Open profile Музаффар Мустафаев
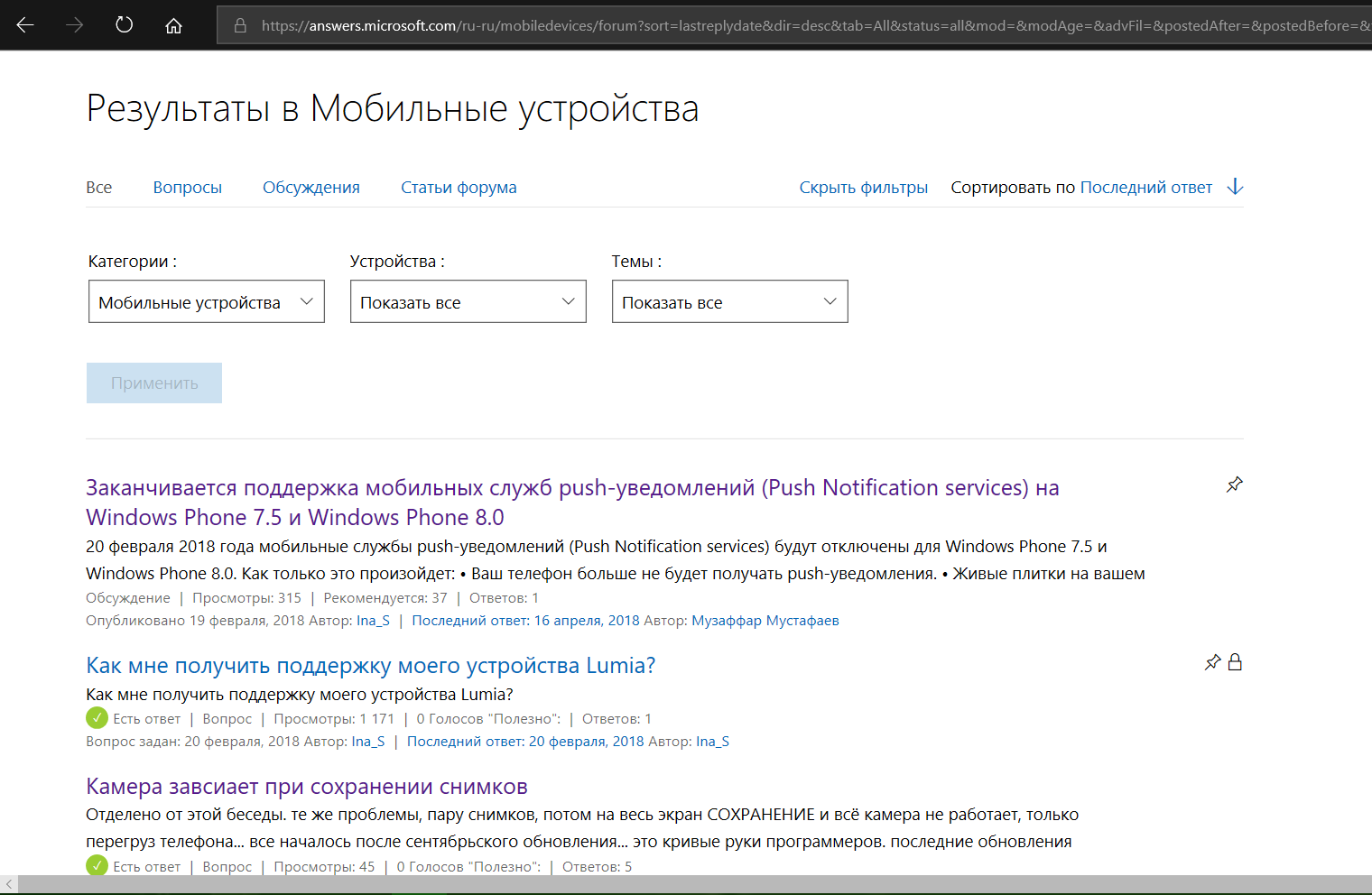Viewport: 1372px width, 895px height. coord(765,621)
